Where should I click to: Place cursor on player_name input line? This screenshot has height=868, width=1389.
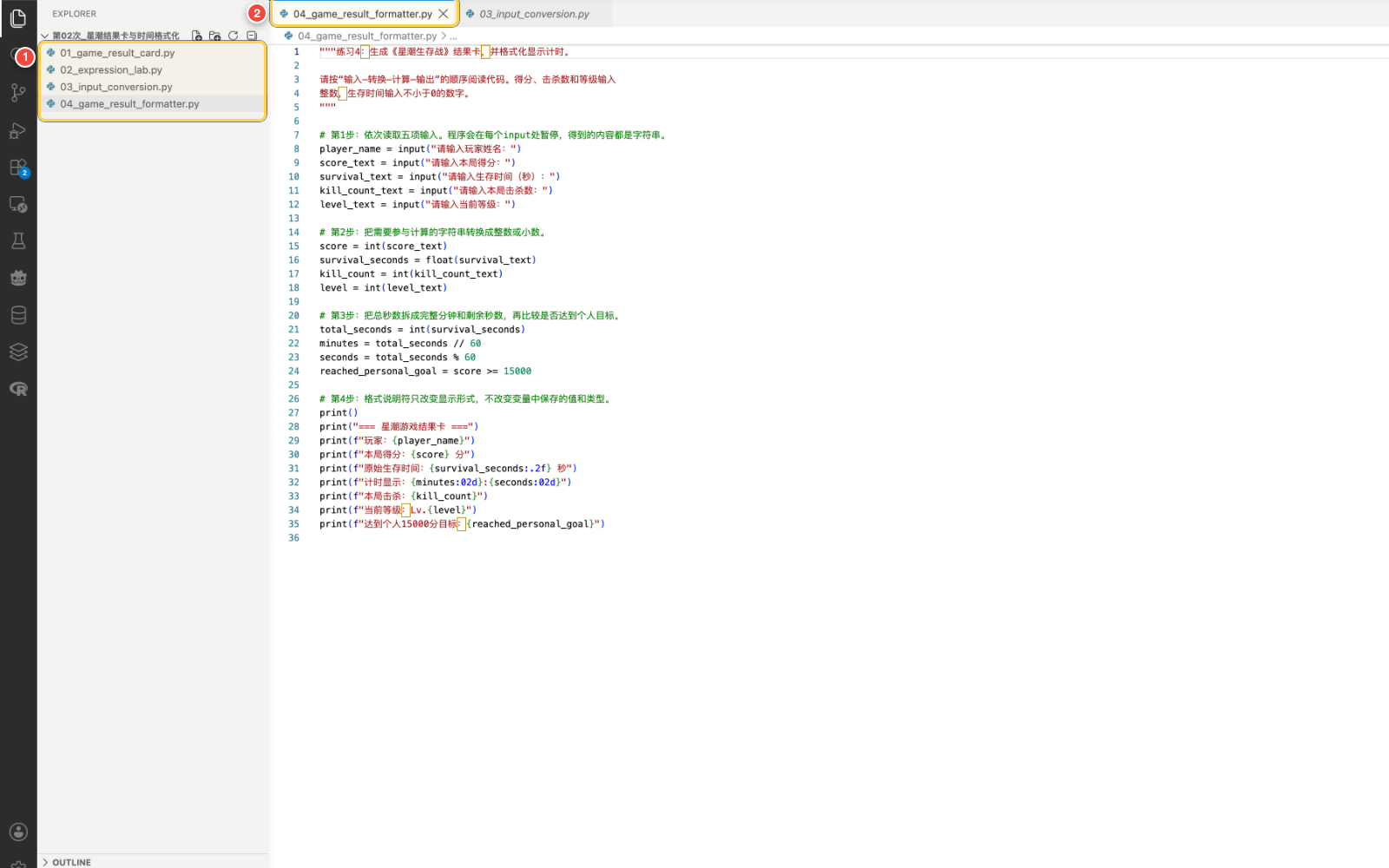coord(420,149)
